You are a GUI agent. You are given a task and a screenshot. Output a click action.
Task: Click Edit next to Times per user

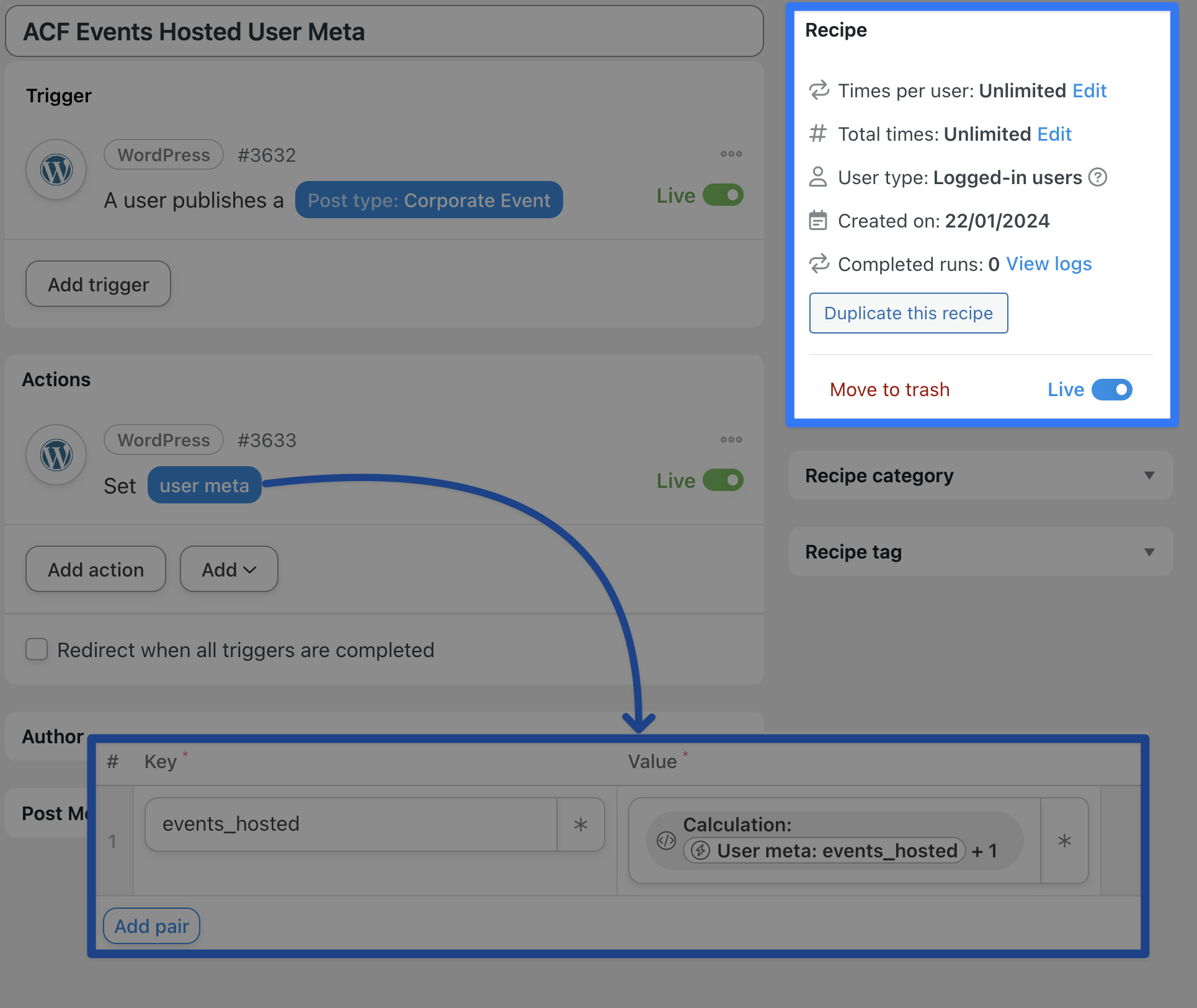point(1089,91)
